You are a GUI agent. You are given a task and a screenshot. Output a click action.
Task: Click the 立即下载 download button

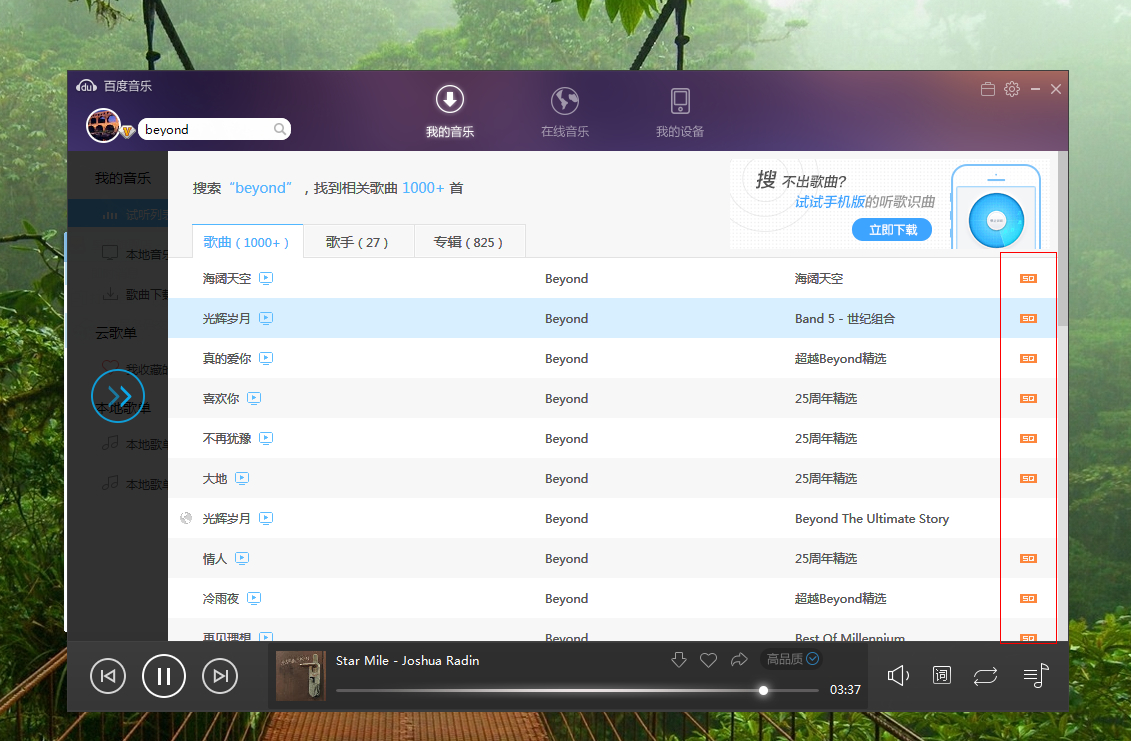pos(892,229)
